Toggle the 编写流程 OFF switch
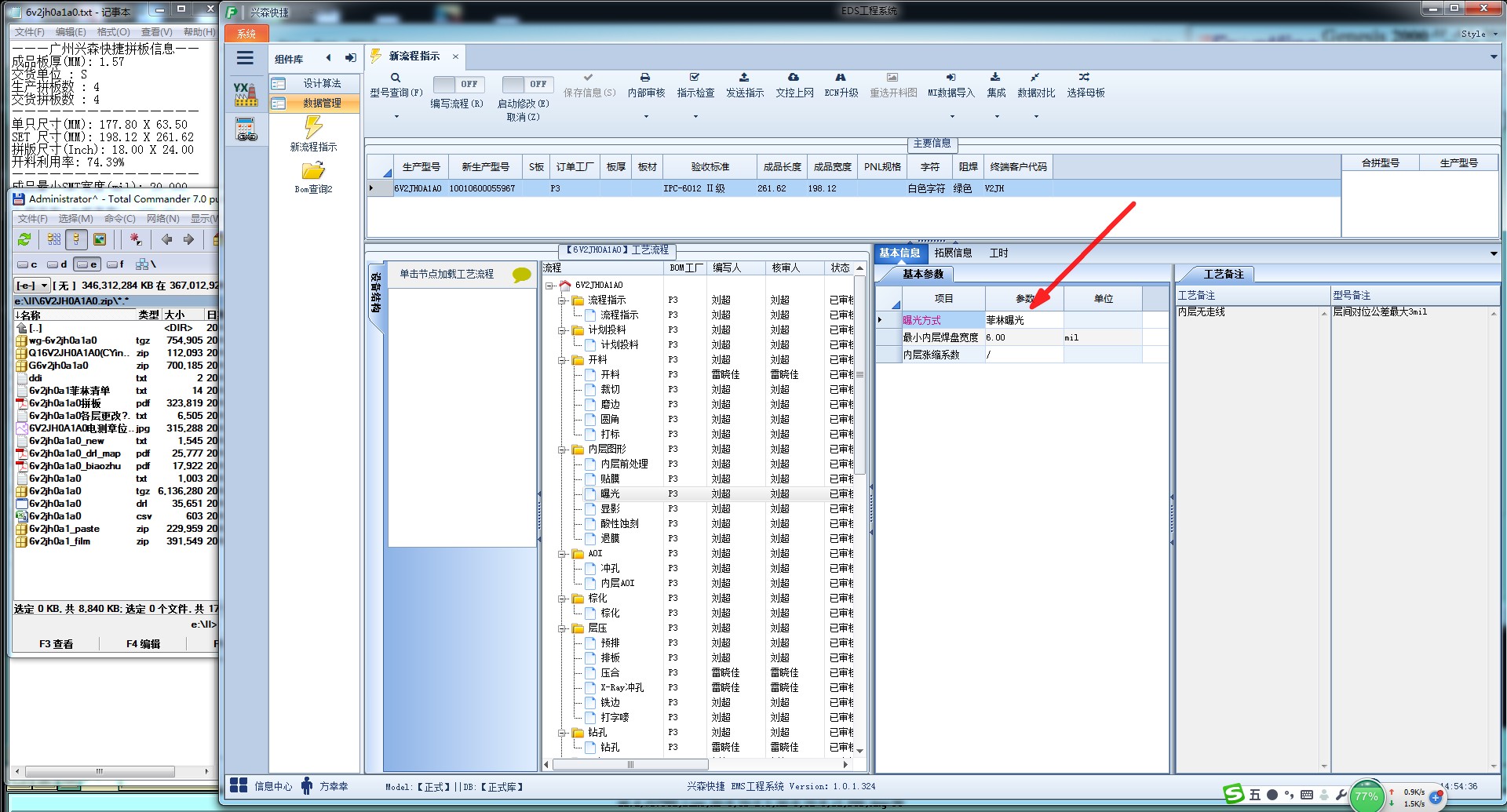This screenshot has width=1507, height=812. point(458,84)
